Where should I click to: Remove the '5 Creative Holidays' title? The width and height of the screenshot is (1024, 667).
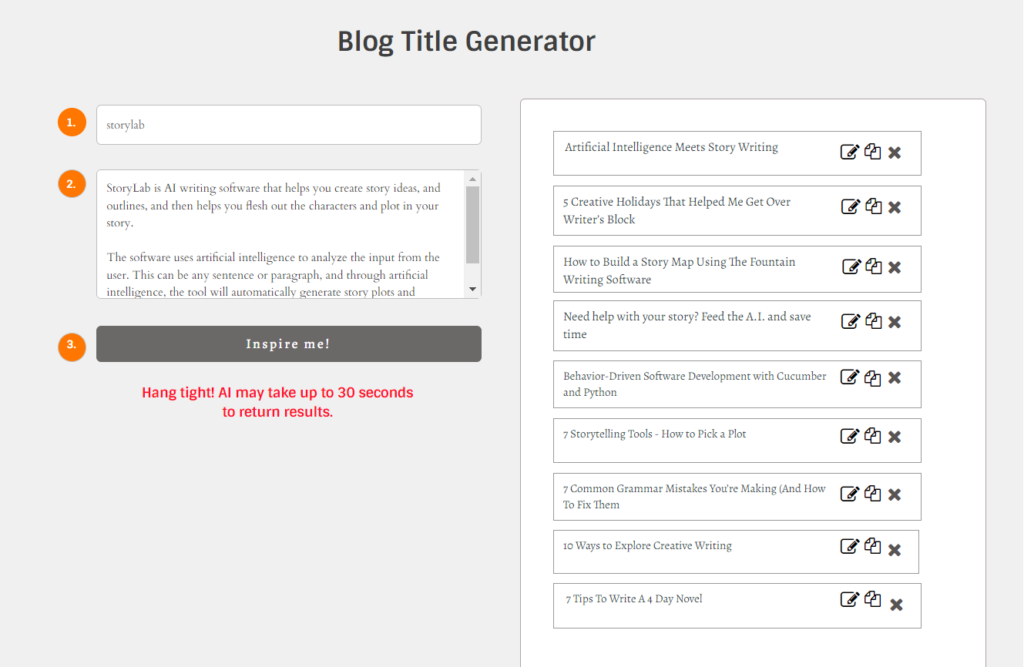click(x=895, y=207)
